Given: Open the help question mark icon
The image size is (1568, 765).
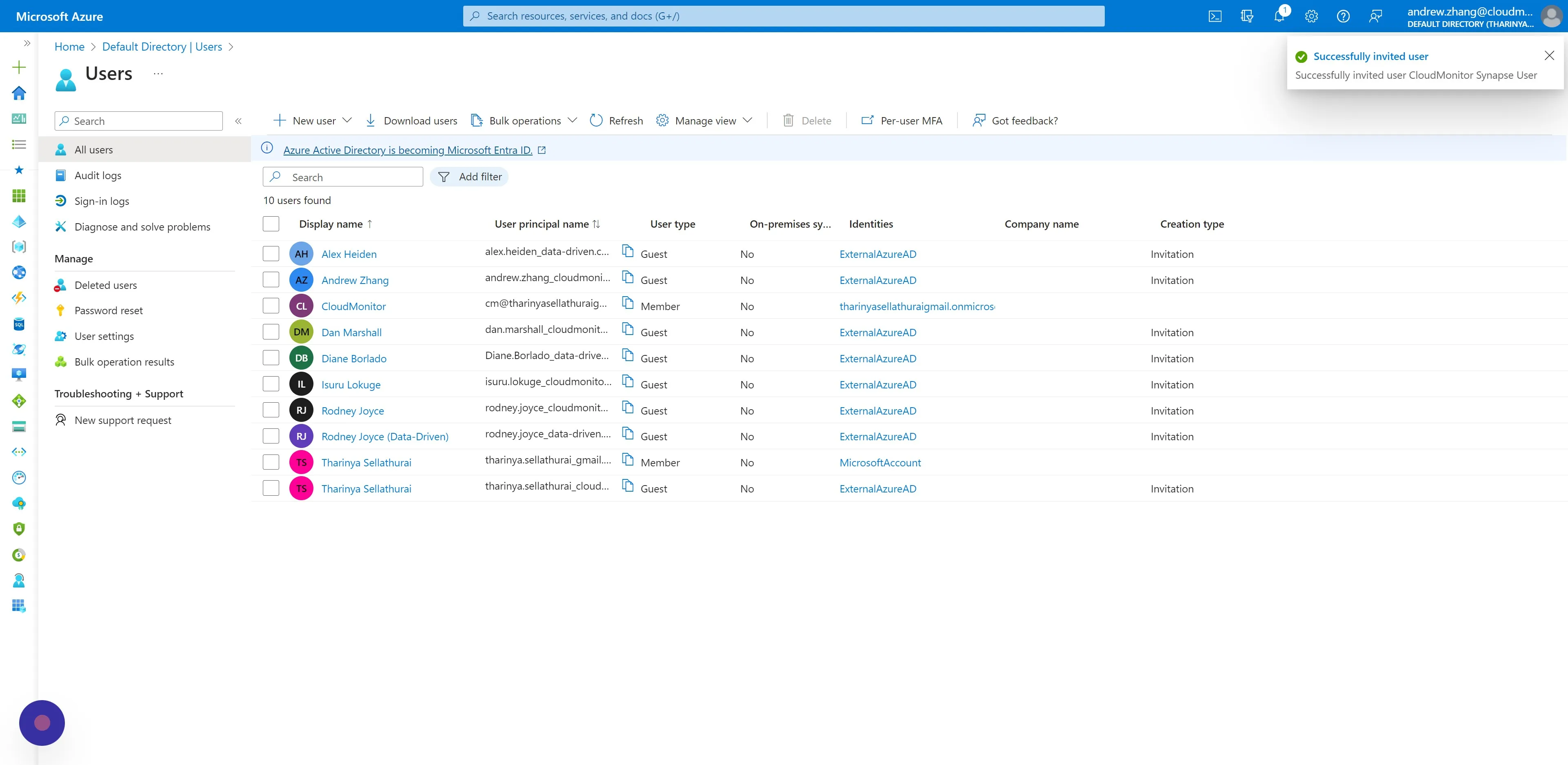Looking at the screenshot, I should click(1344, 16).
